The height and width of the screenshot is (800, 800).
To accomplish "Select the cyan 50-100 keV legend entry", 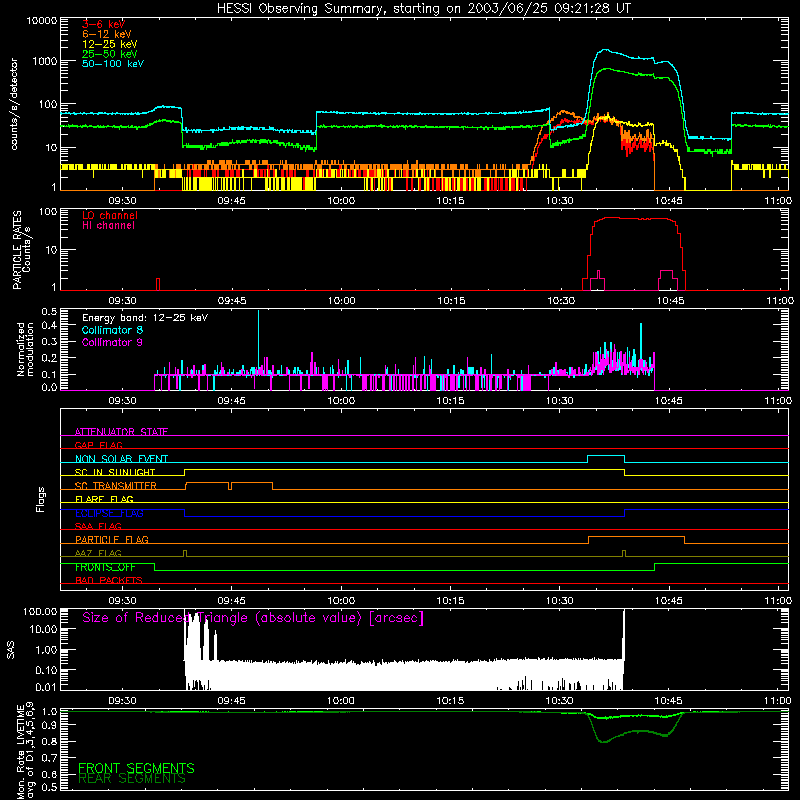I will [x=113, y=63].
